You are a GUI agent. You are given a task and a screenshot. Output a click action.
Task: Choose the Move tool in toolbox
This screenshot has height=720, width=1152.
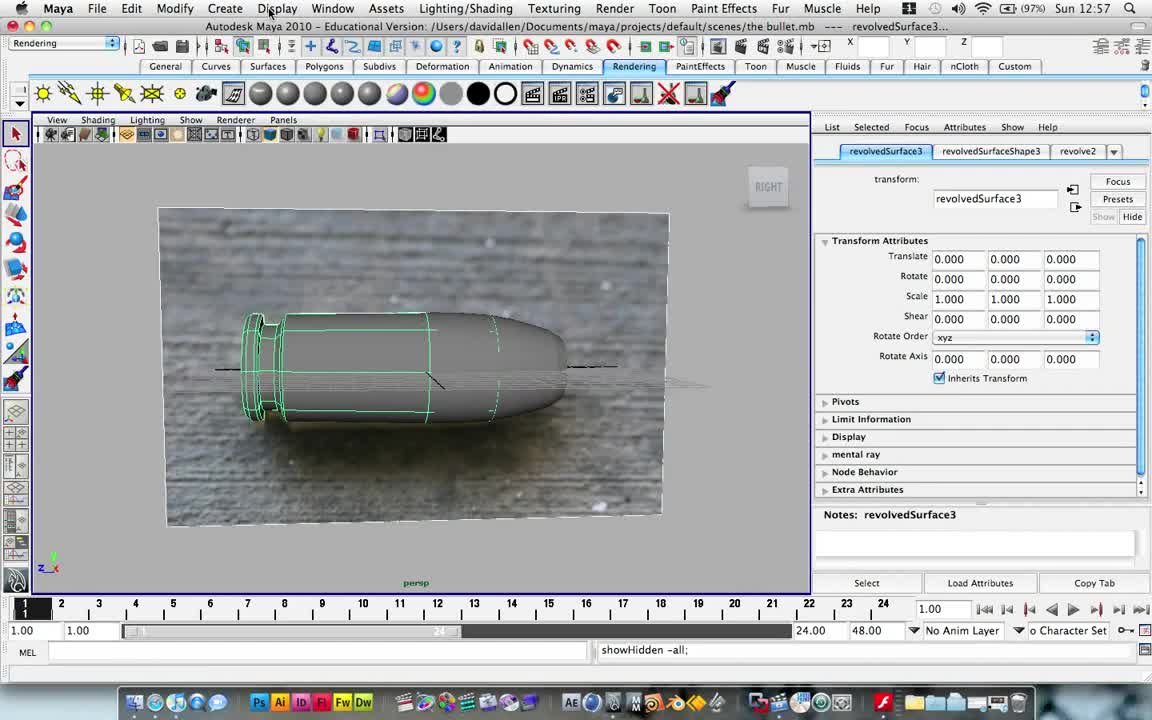coord(15,215)
